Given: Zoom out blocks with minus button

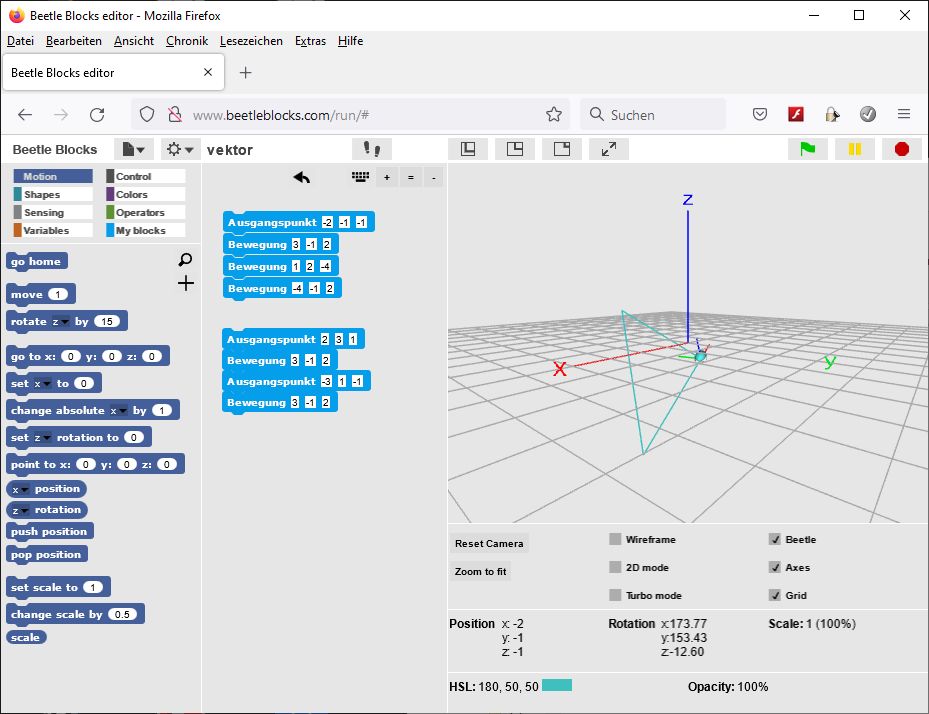Looking at the screenshot, I should [x=434, y=177].
